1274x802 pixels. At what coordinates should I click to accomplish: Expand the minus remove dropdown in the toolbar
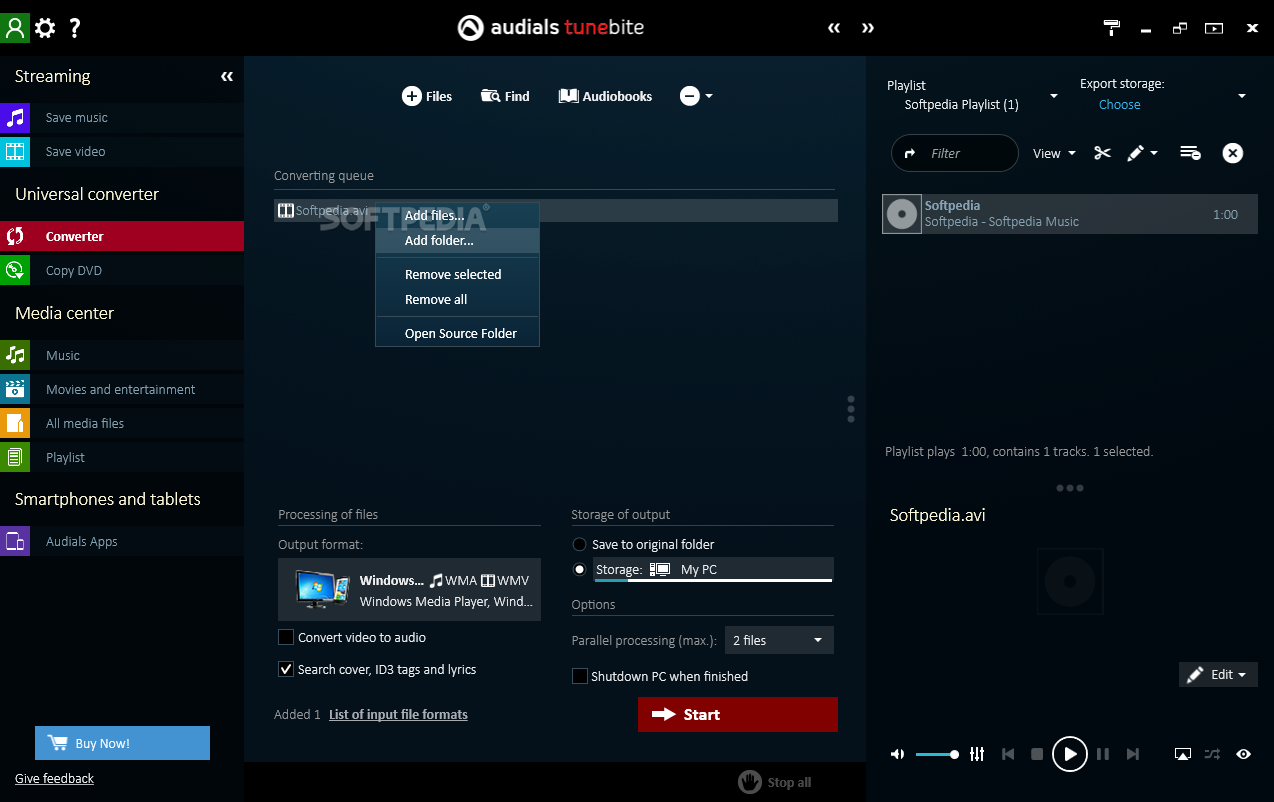click(x=696, y=96)
